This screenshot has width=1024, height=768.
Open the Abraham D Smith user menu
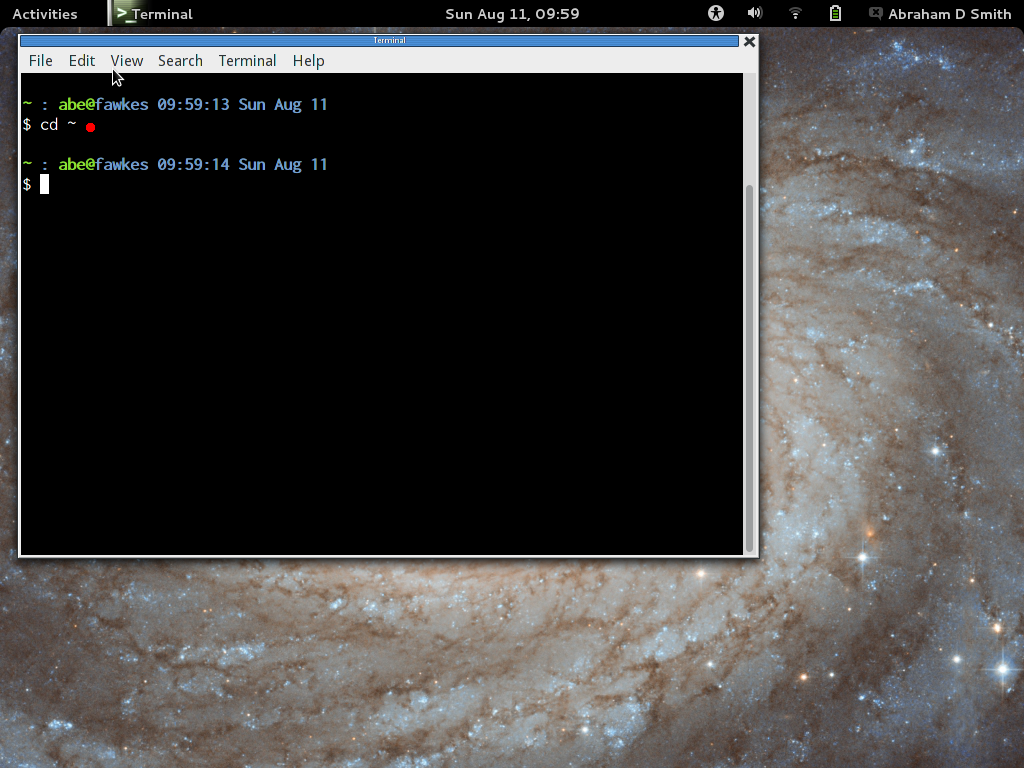940,14
